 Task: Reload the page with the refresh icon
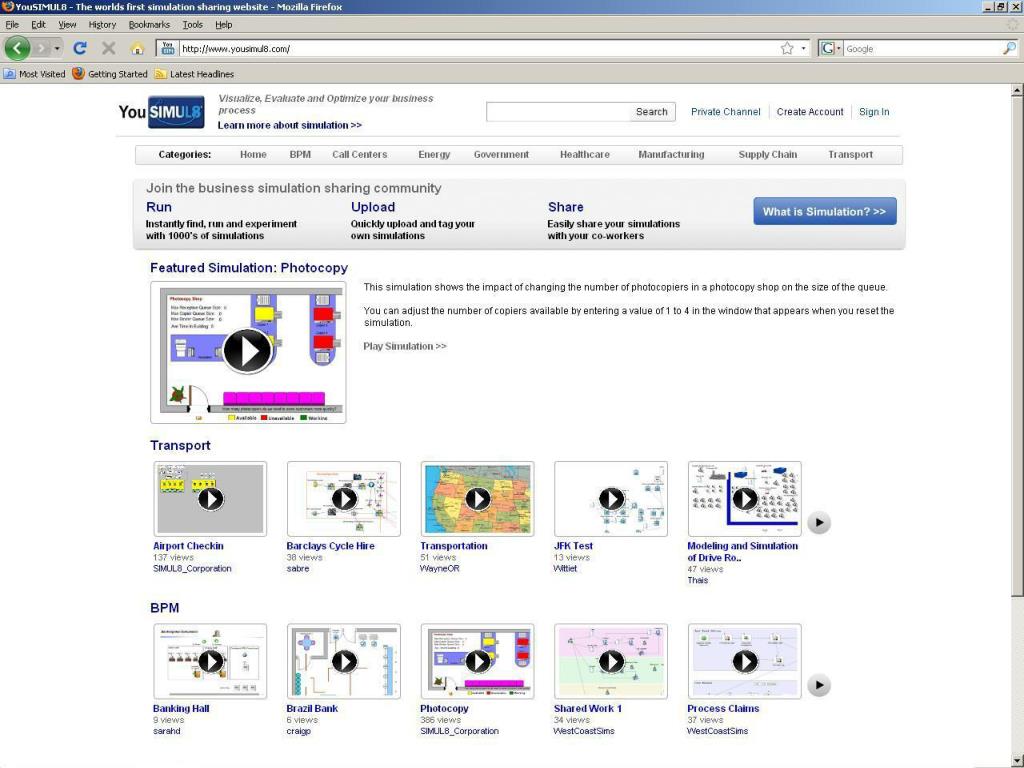tap(80, 48)
